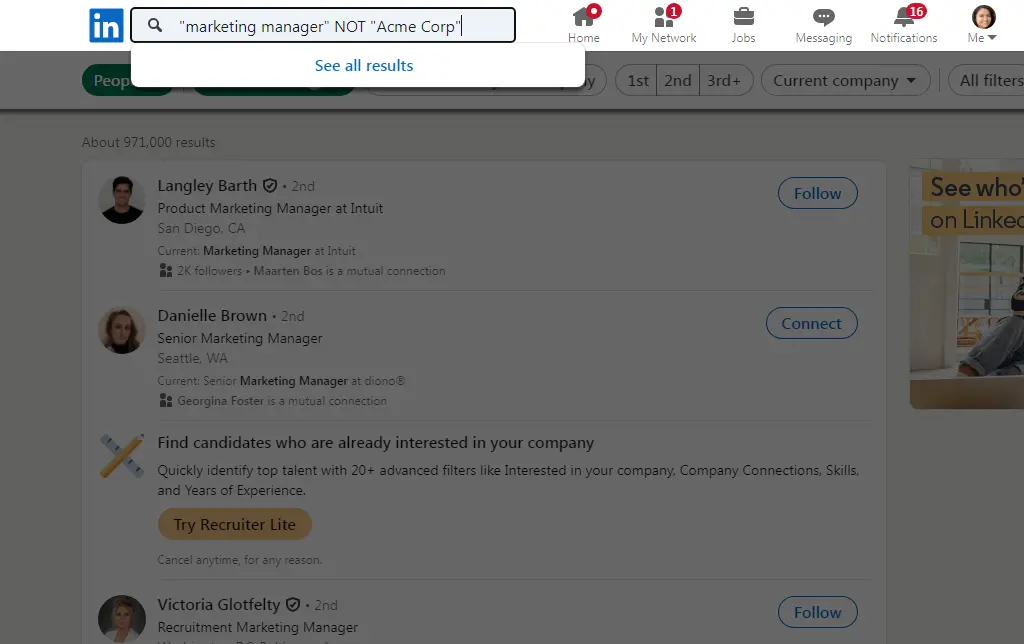Open the Messaging chat icon

point(824,16)
